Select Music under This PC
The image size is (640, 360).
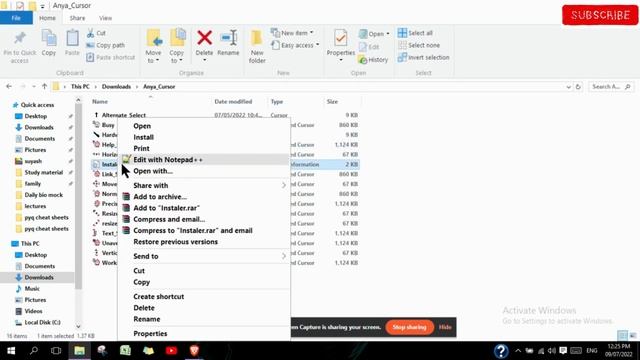pyautogui.click(x=32, y=289)
